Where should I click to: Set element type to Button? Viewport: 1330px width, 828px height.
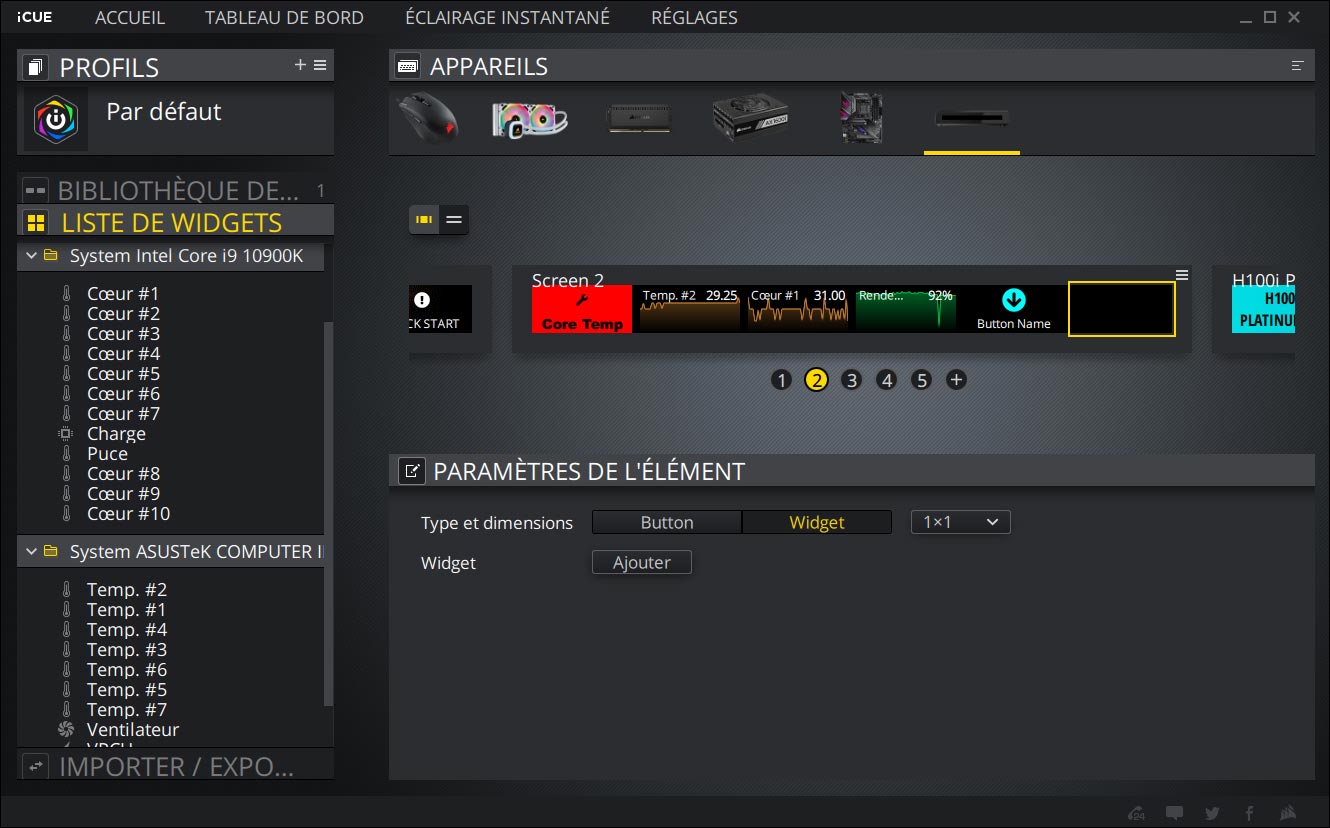[x=667, y=522]
